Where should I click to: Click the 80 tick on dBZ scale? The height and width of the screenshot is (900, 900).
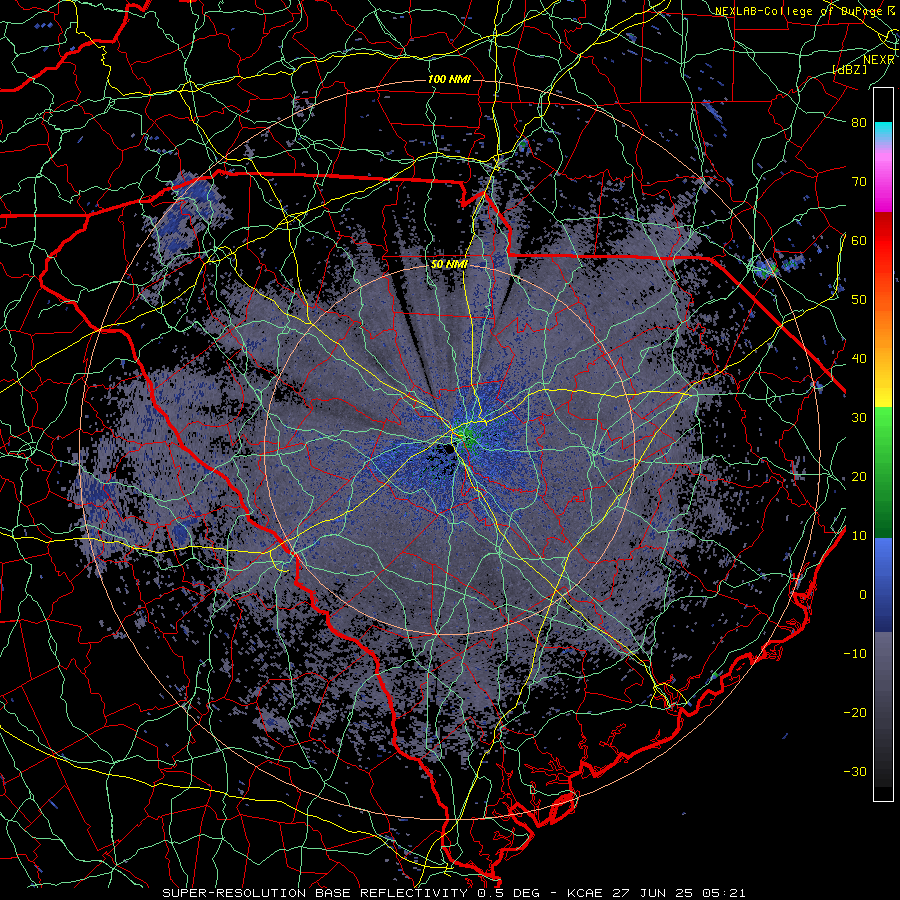[859, 122]
